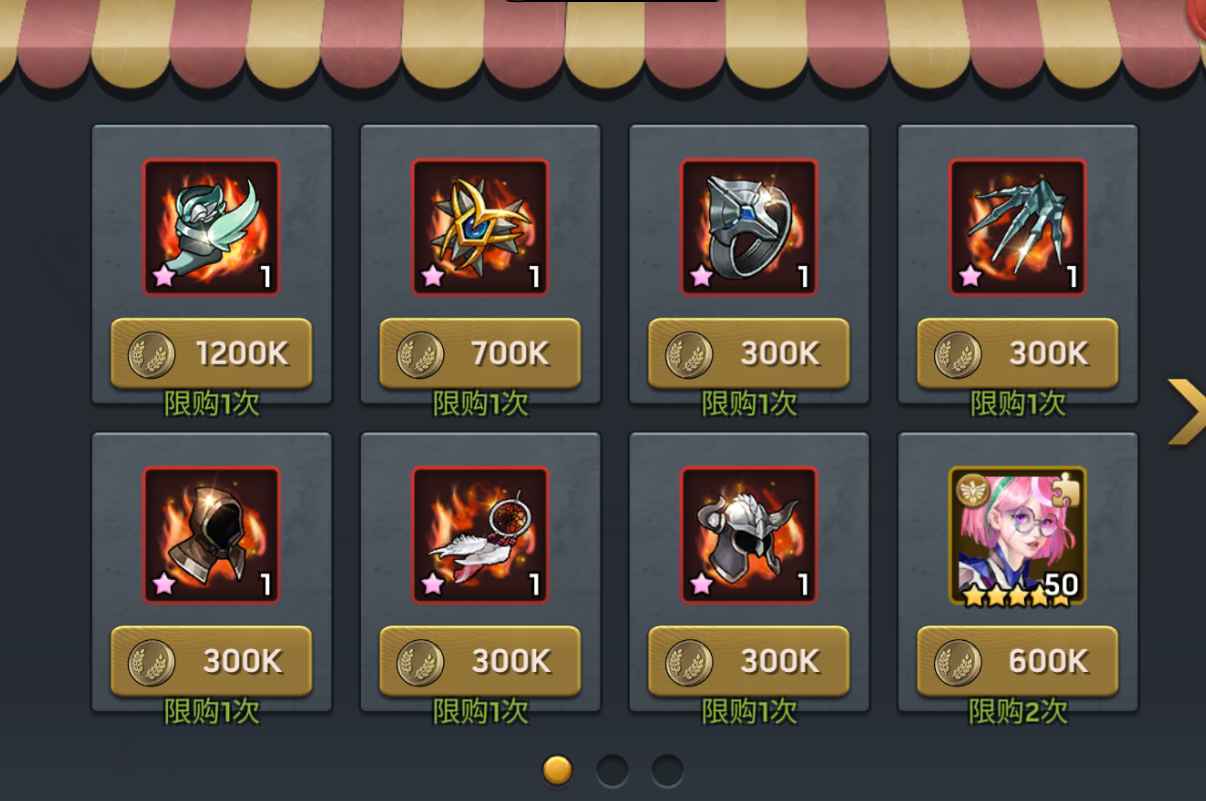
Task: Purchase the dreamcatcher charm for 300K
Action: coord(480,662)
